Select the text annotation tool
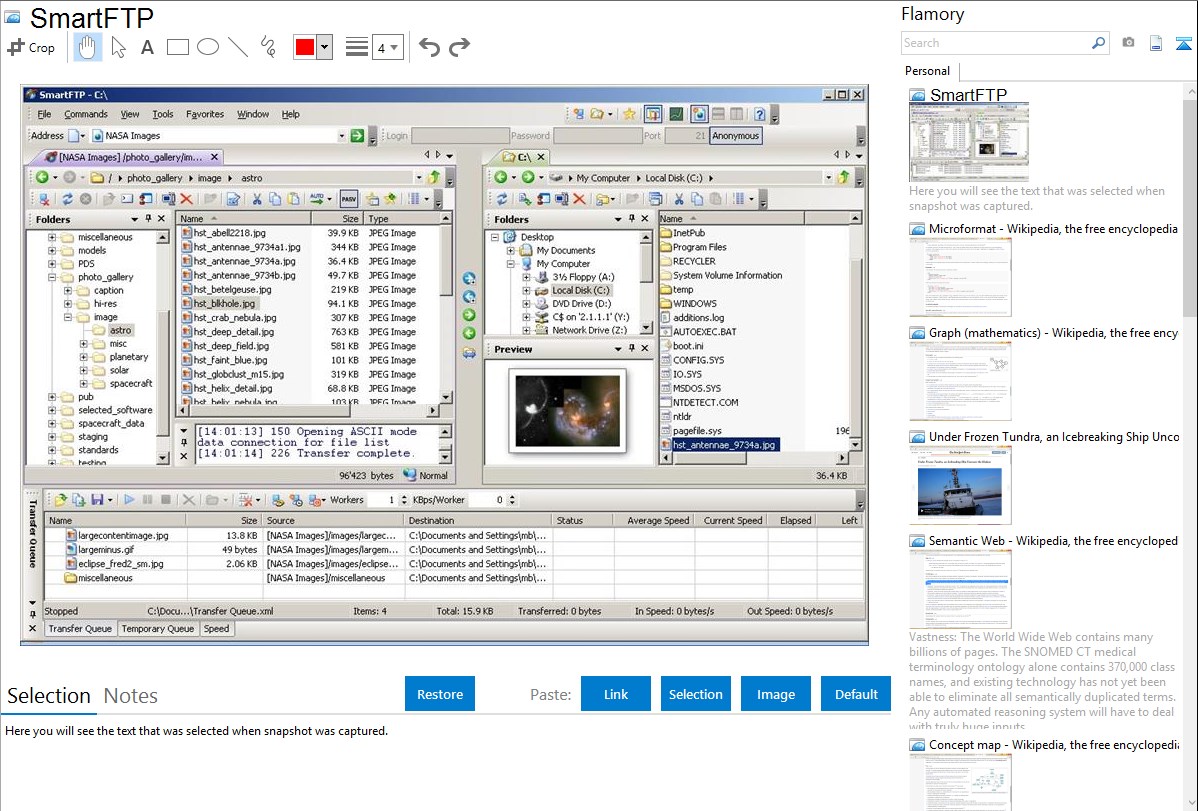This screenshot has height=811, width=1198. pyautogui.click(x=147, y=47)
